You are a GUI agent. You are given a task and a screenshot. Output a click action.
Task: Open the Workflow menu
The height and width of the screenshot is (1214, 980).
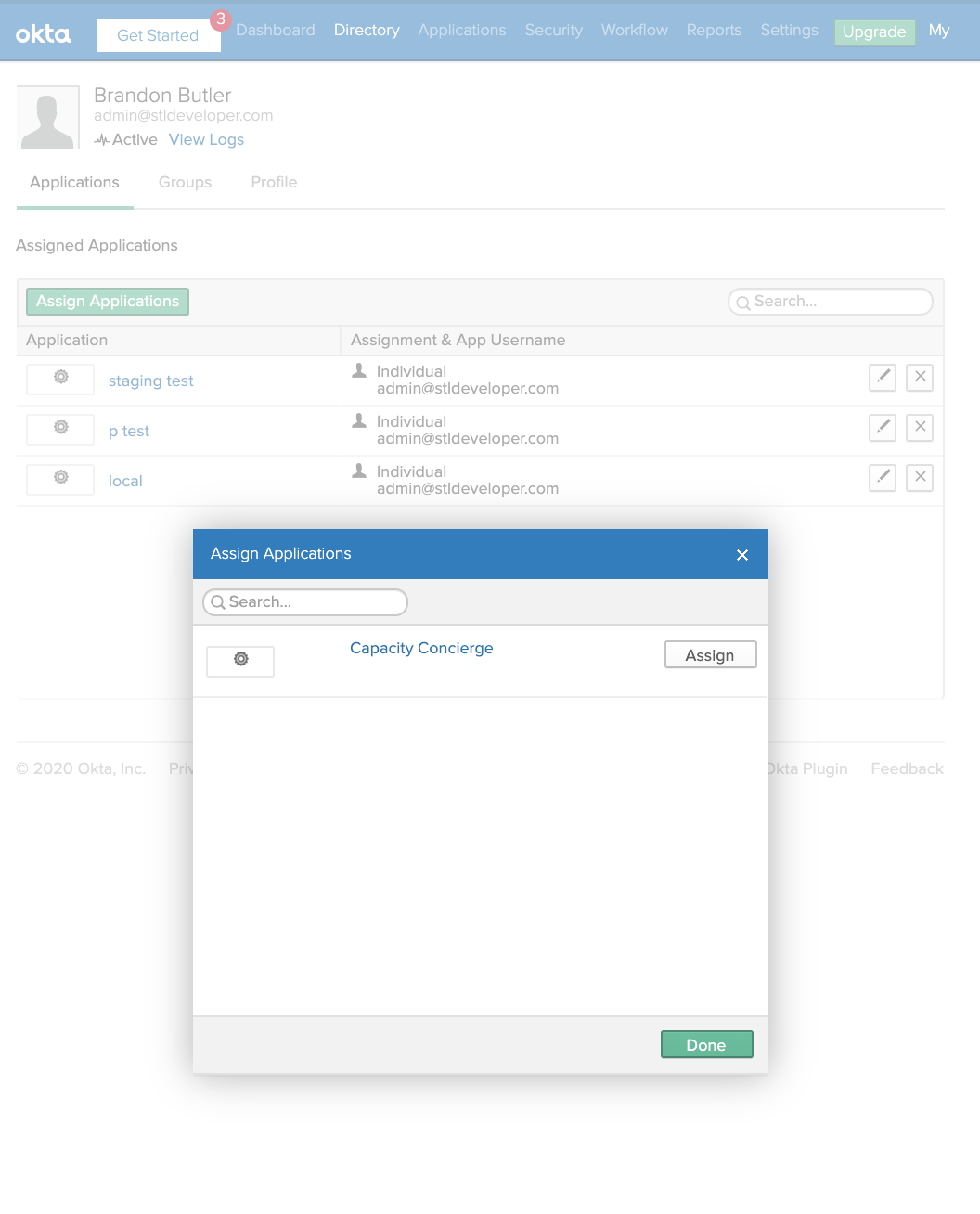coord(635,30)
